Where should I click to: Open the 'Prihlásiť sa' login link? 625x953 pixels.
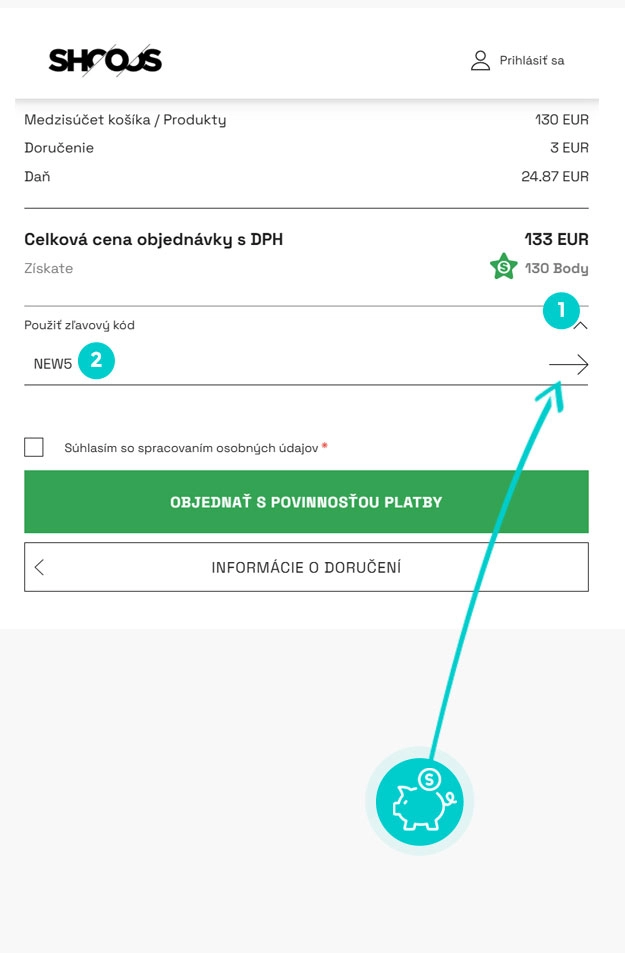(x=531, y=61)
